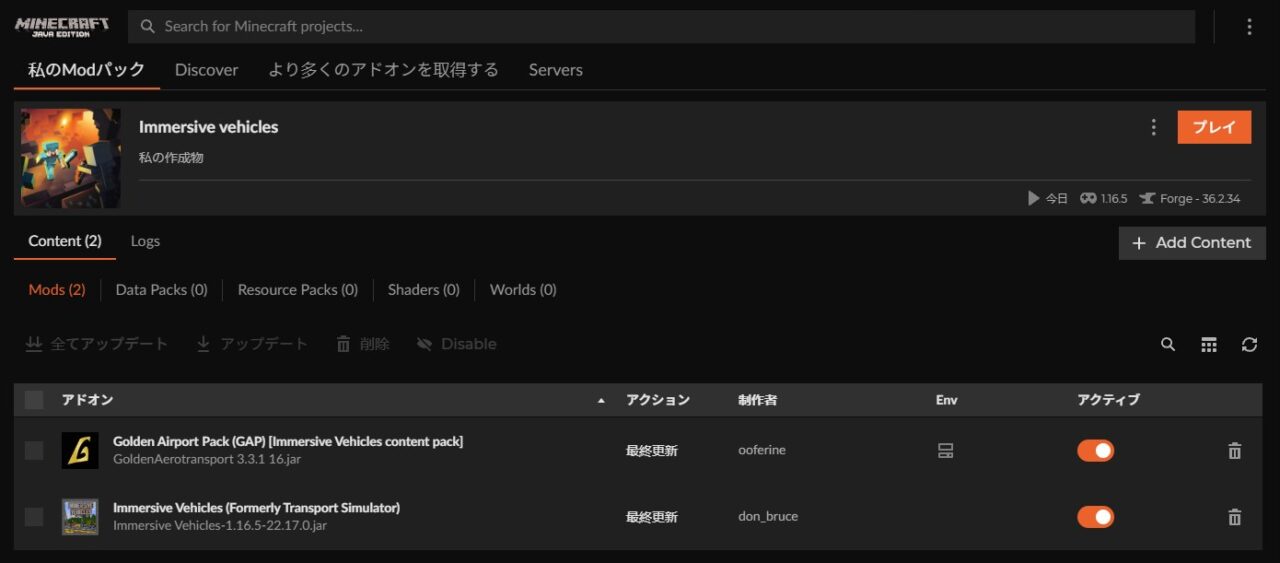Click the search addons magnifier icon

pyautogui.click(x=1168, y=344)
